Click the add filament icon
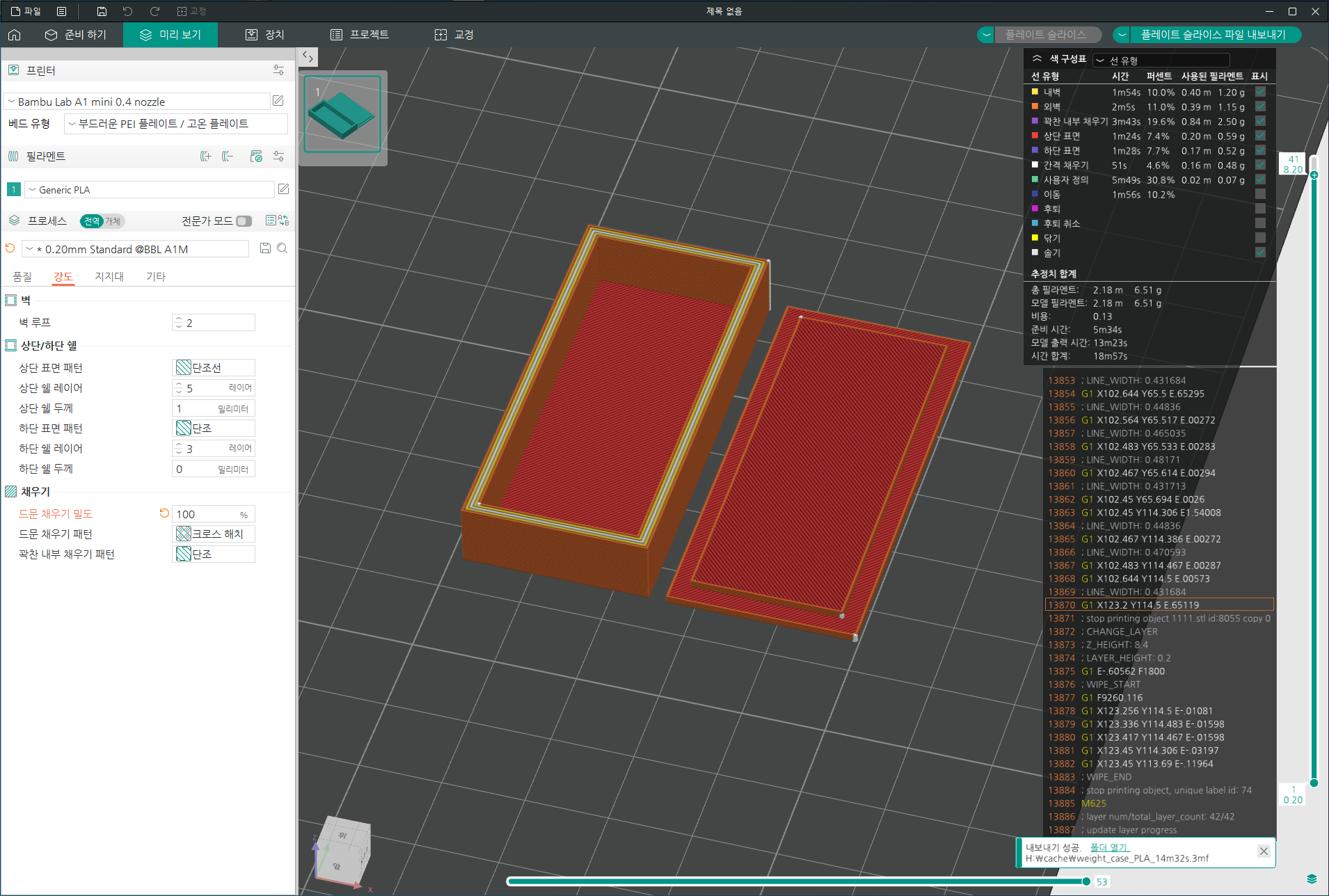The width and height of the screenshot is (1329, 896). pos(205,157)
